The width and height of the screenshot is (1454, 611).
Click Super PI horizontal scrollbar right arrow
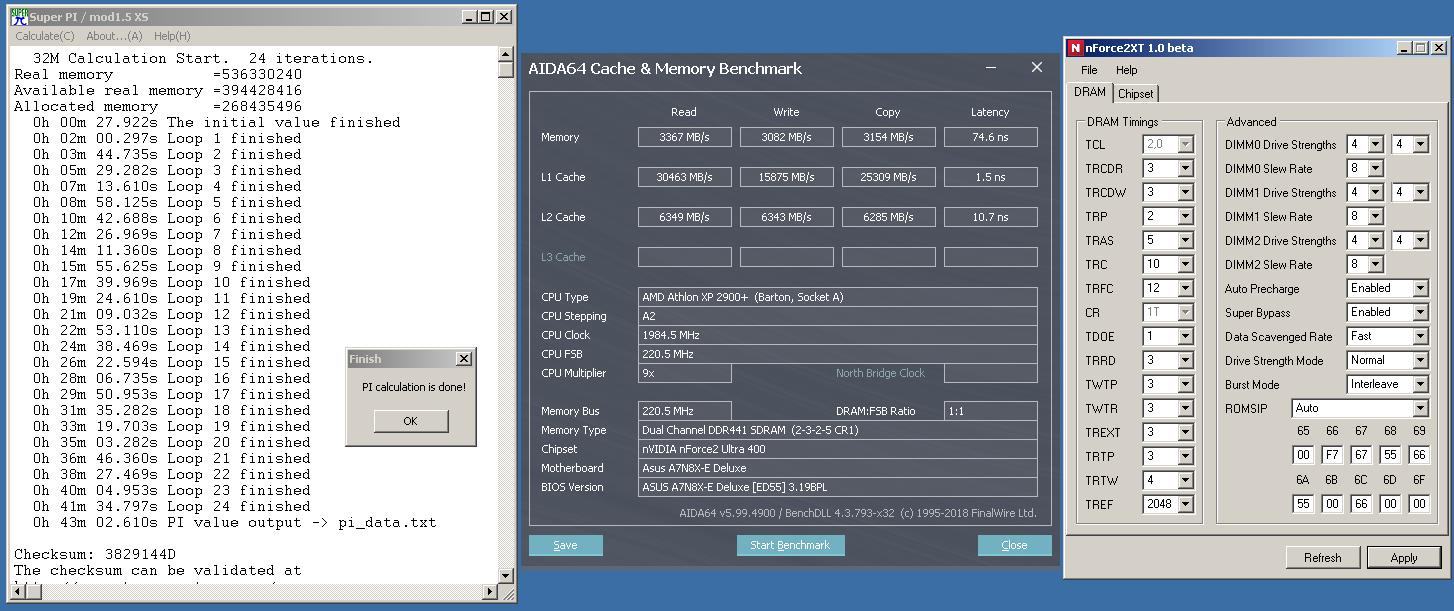tap(490, 591)
